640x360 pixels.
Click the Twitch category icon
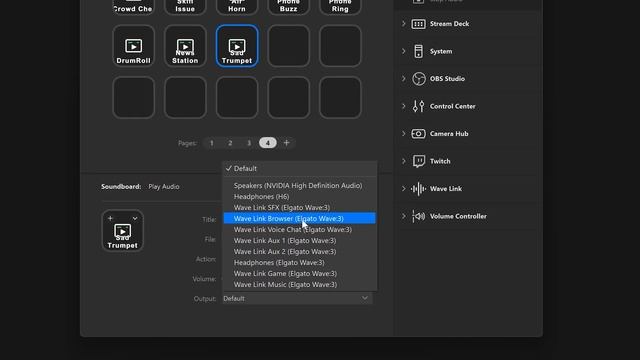(x=418, y=161)
